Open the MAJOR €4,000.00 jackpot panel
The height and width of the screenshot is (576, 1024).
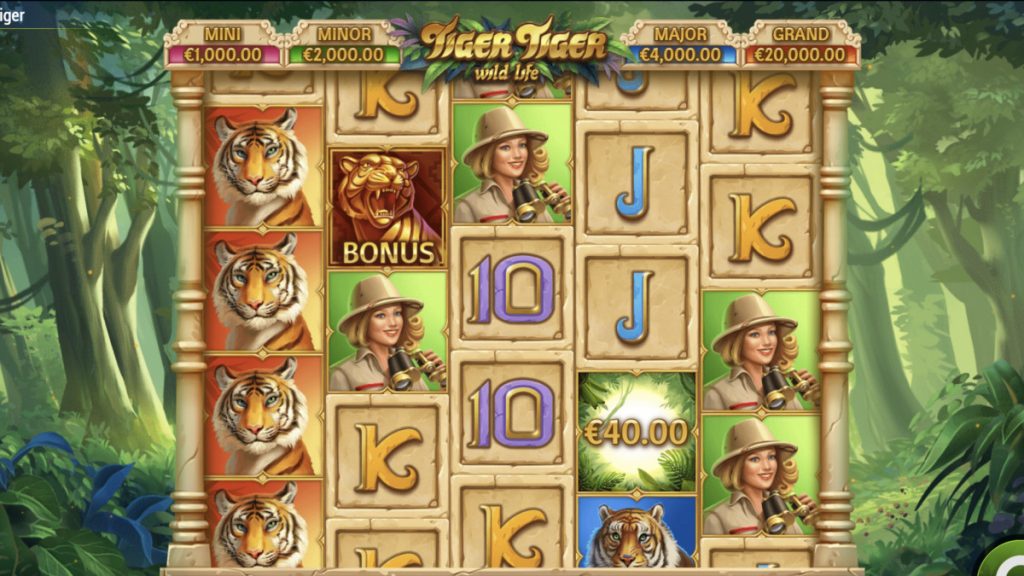click(680, 45)
